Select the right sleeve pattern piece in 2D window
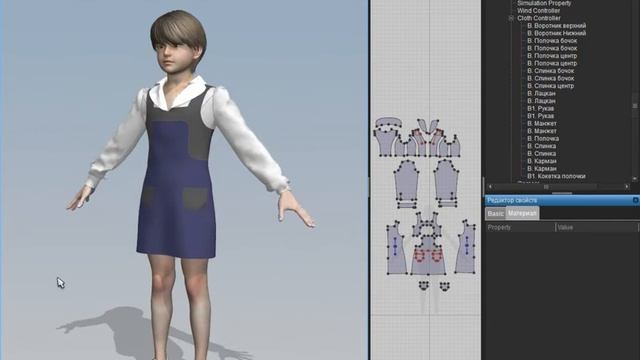Viewport: 640px width, 360px height. coord(446,180)
